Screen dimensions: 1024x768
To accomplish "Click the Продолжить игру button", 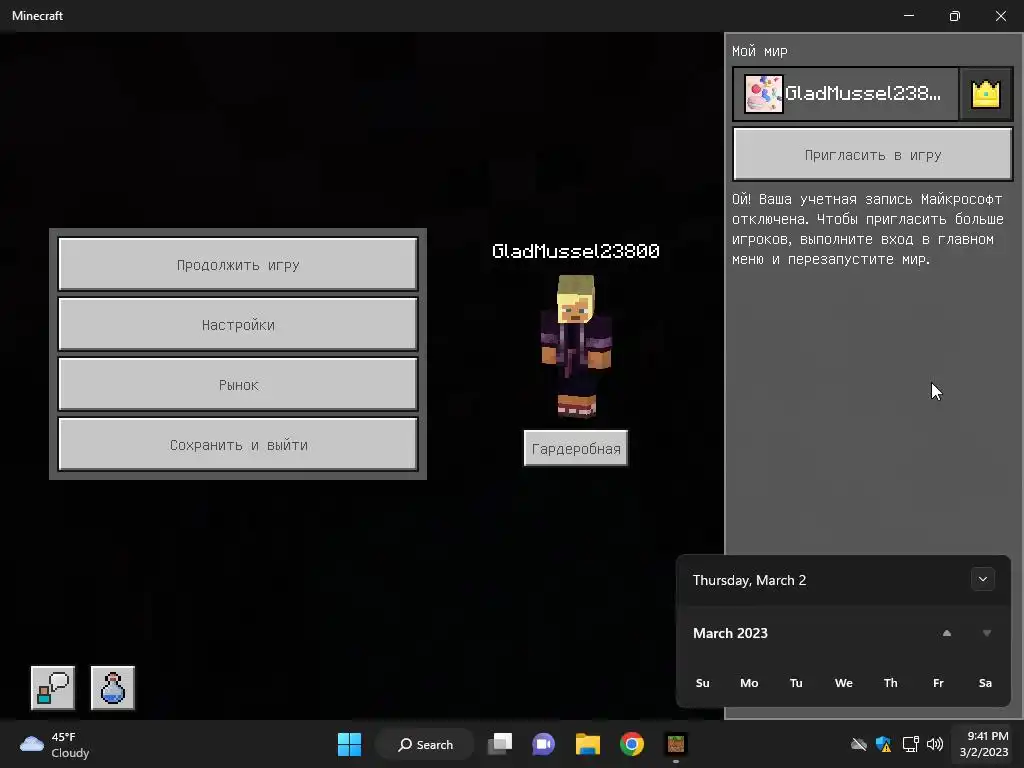I will click(238, 264).
